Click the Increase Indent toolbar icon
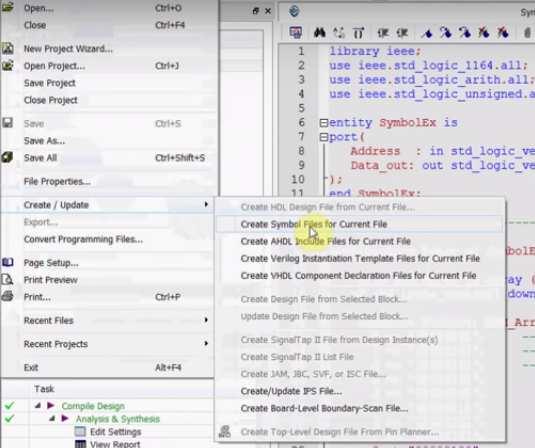Screen dimensions: 535x448 click(x=383, y=33)
